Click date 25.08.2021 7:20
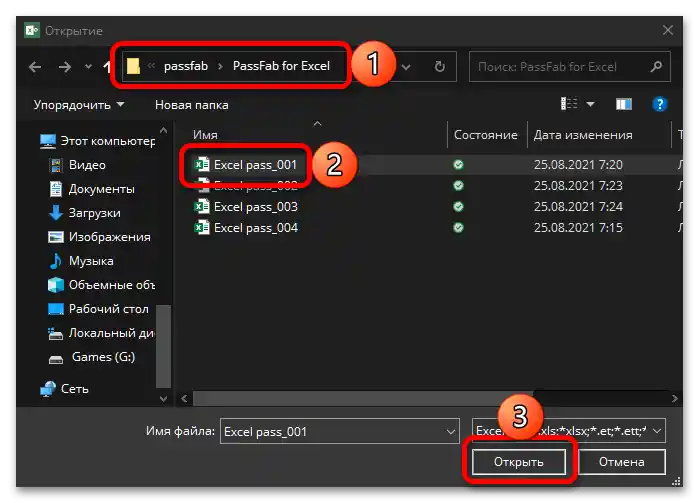 coord(578,165)
